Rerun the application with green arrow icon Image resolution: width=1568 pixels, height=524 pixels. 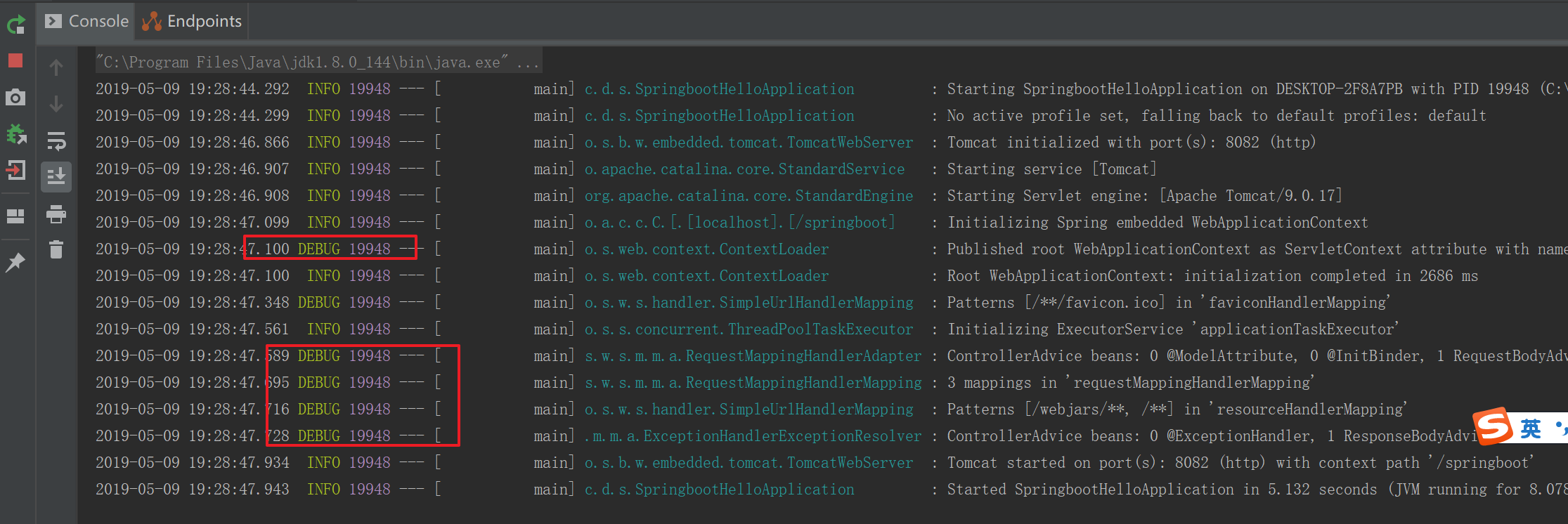[x=15, y=25]
